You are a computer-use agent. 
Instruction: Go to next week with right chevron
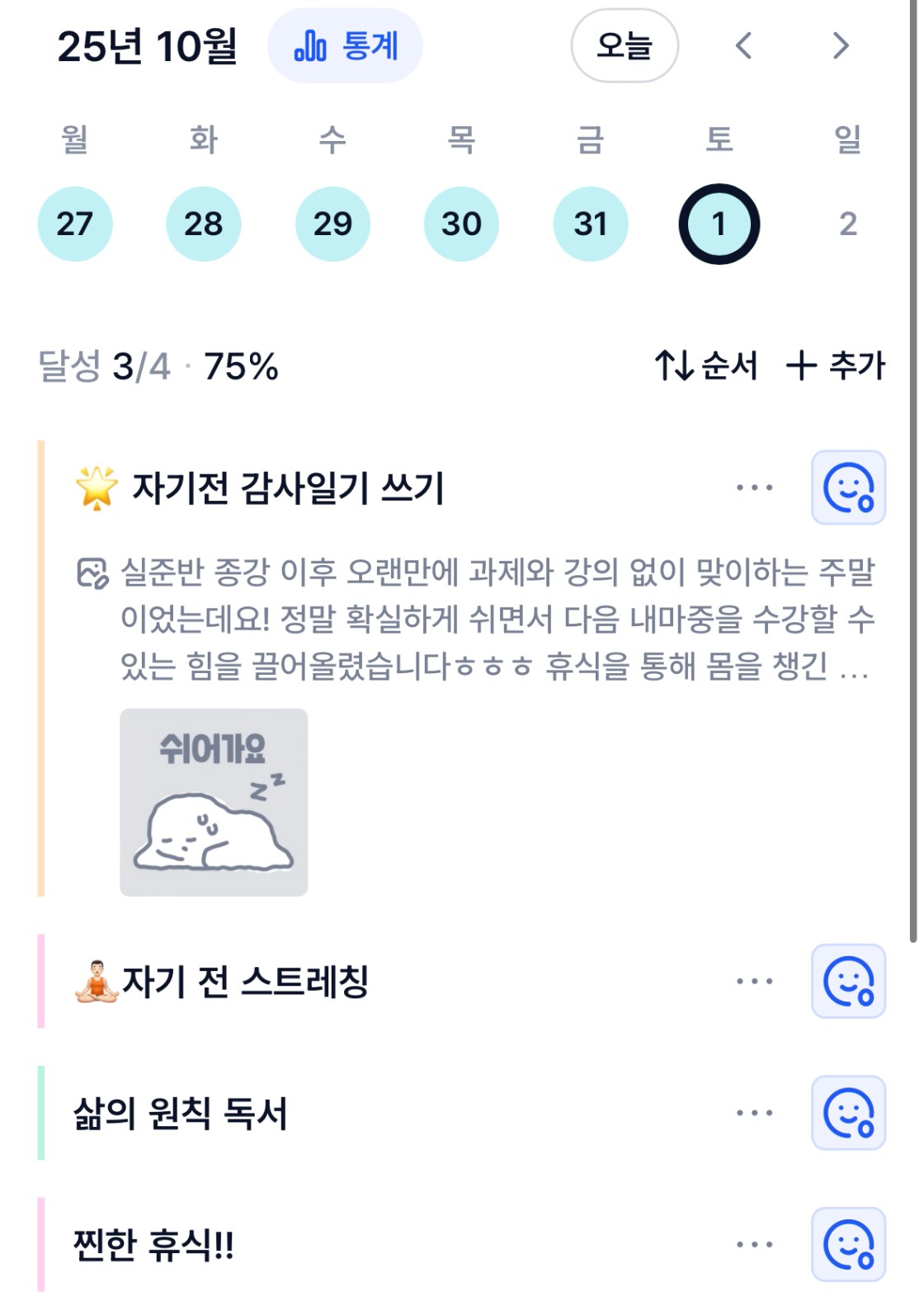click(840, 46)
